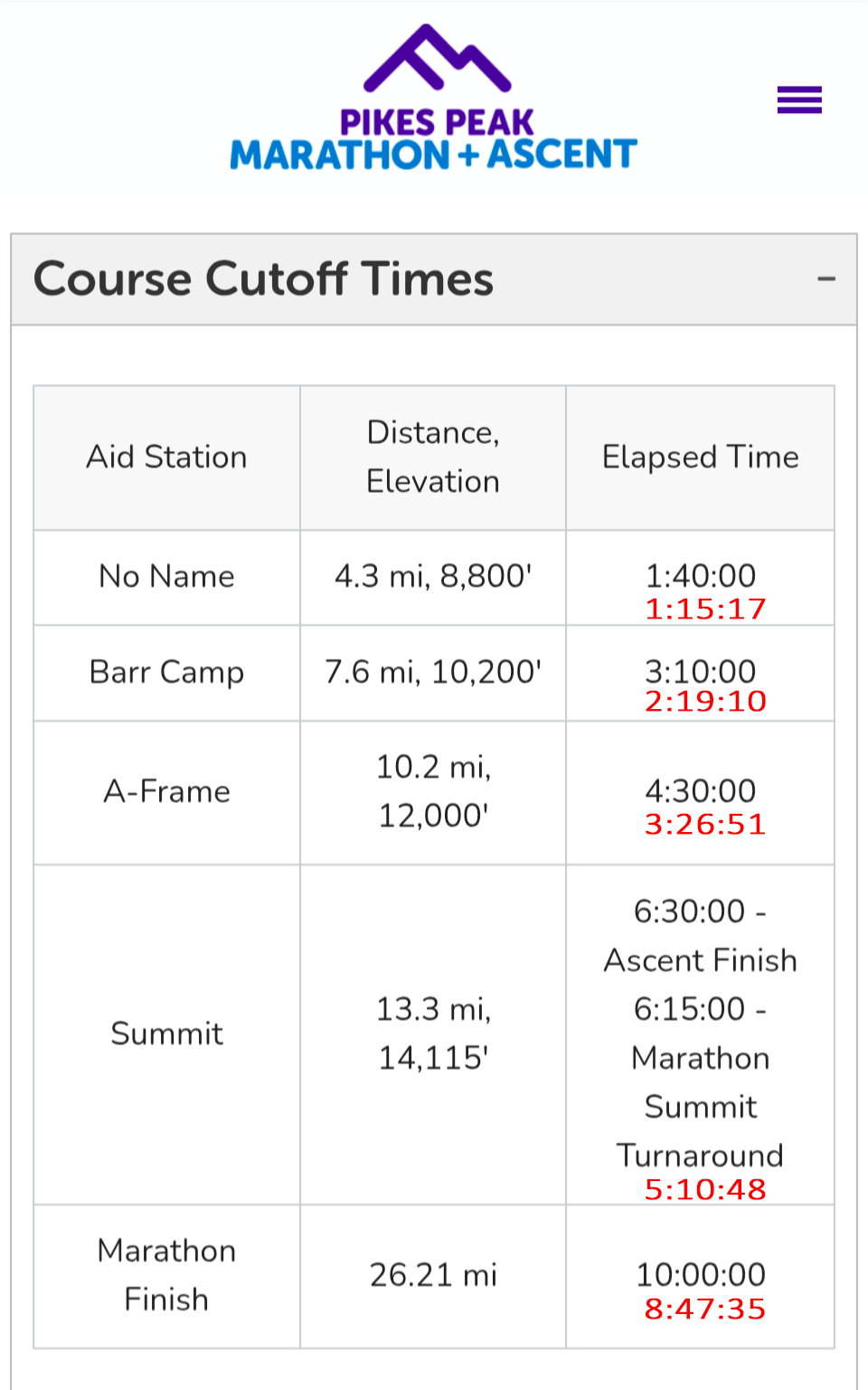Image resolution: width=868 pixels, height=1390 pixels.
Task: Select the Aid Station column header
Action: click(x=166, y=458)
